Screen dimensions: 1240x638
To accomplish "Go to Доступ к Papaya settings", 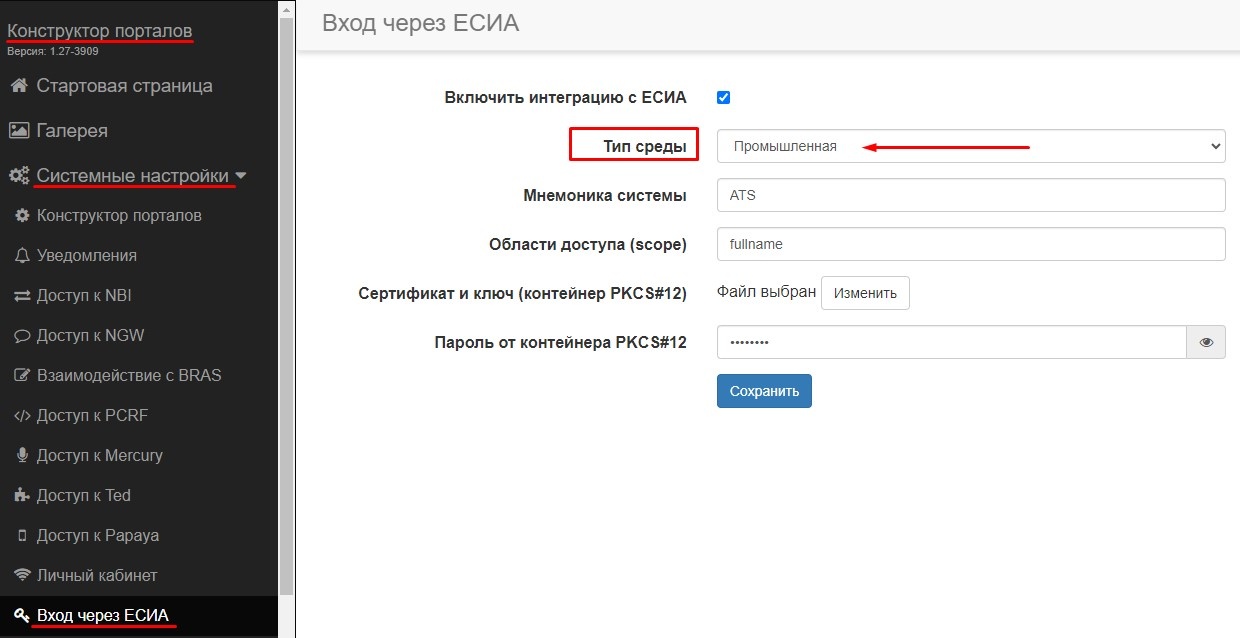I will (98, 536).
